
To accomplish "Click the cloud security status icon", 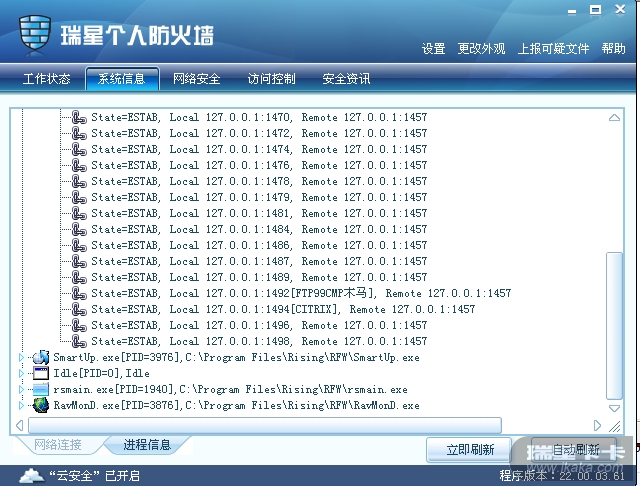I will [x=32, y=476].
